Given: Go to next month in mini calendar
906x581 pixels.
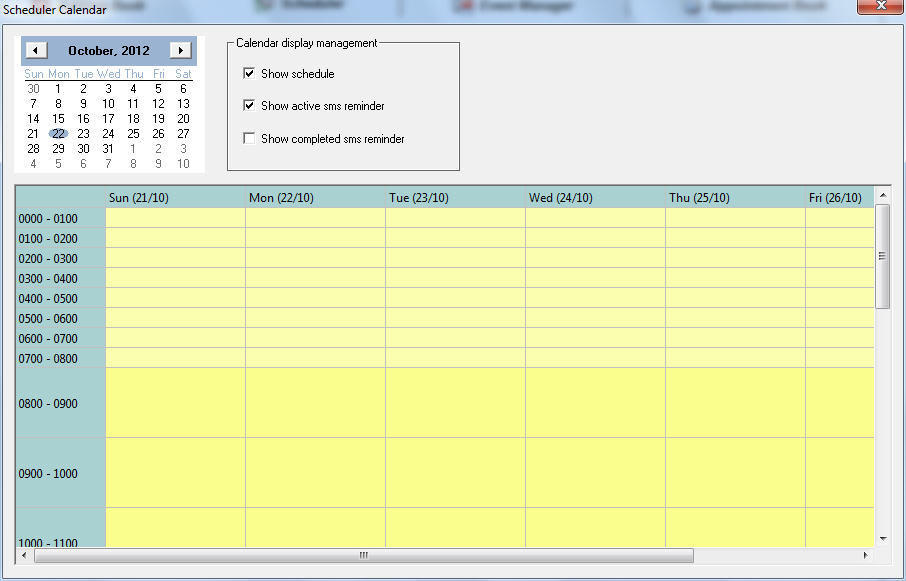Looking at the screenshot, I should [x=180, y=50].
